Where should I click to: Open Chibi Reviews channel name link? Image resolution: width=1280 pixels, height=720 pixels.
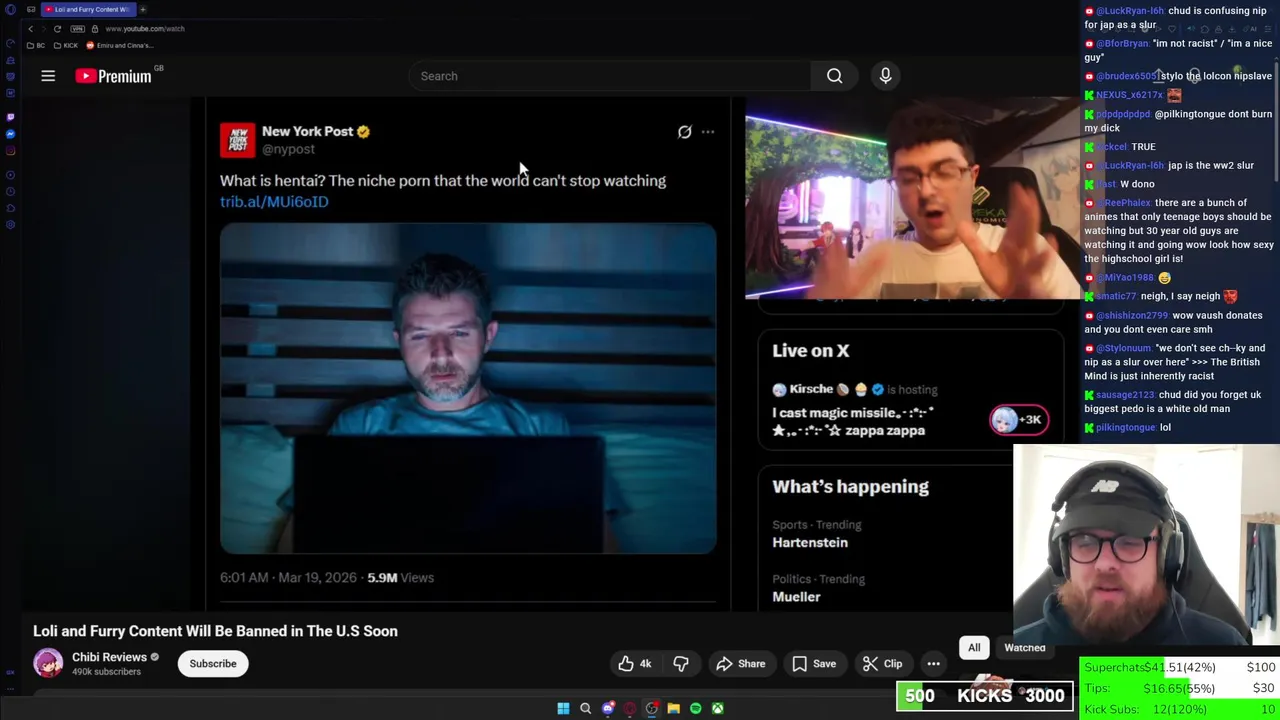[x=109, y=657]
